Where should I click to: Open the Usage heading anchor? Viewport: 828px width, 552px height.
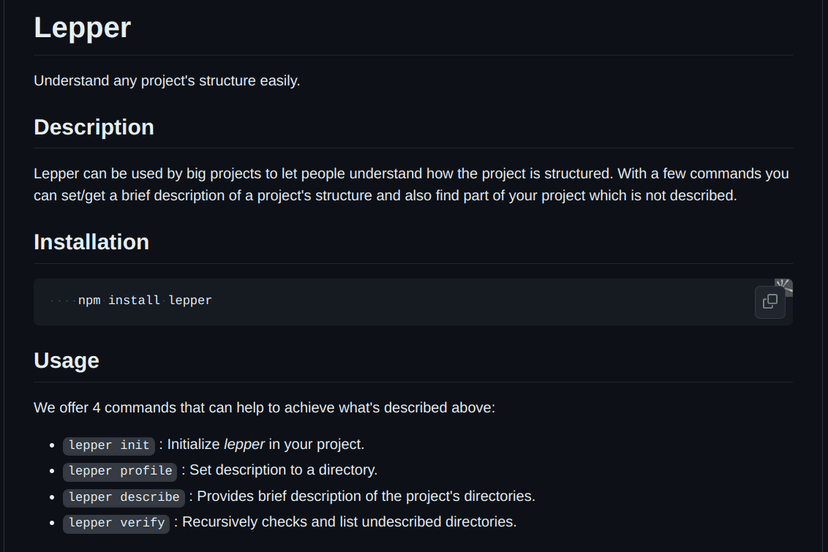click(x=67, y=360)
